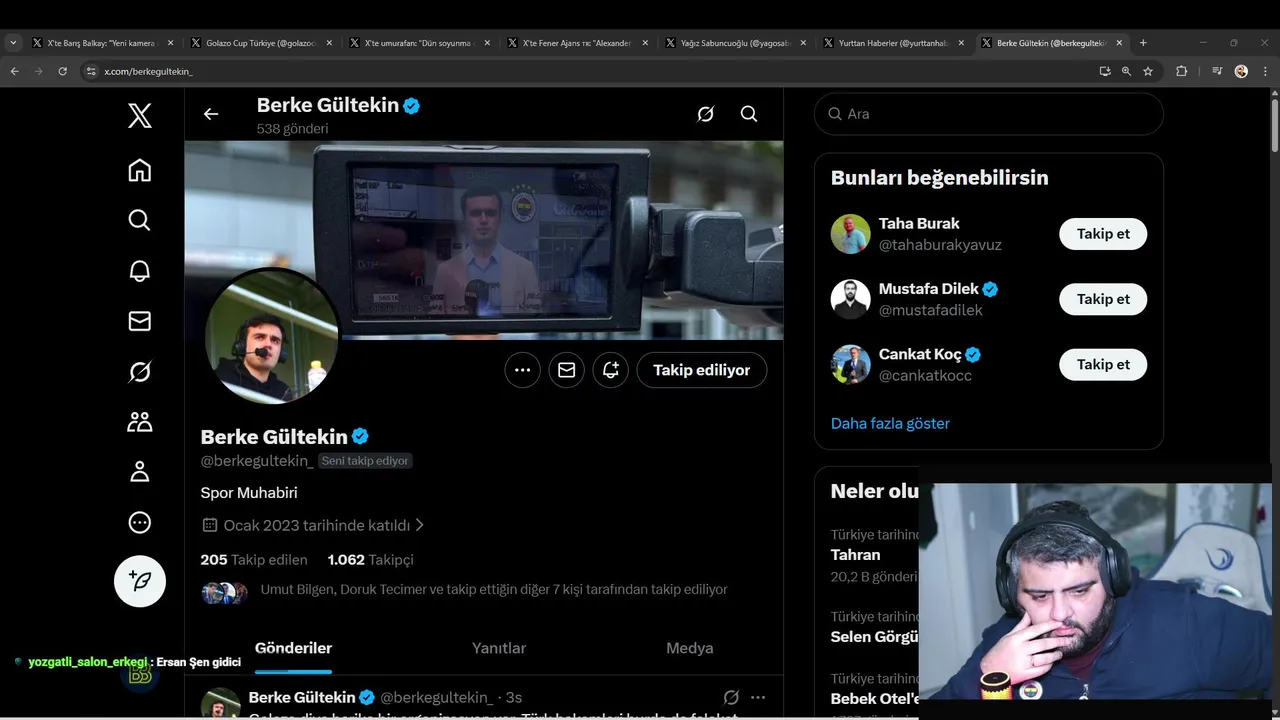Switch to the Medya tab

click(x=690, y=648)
